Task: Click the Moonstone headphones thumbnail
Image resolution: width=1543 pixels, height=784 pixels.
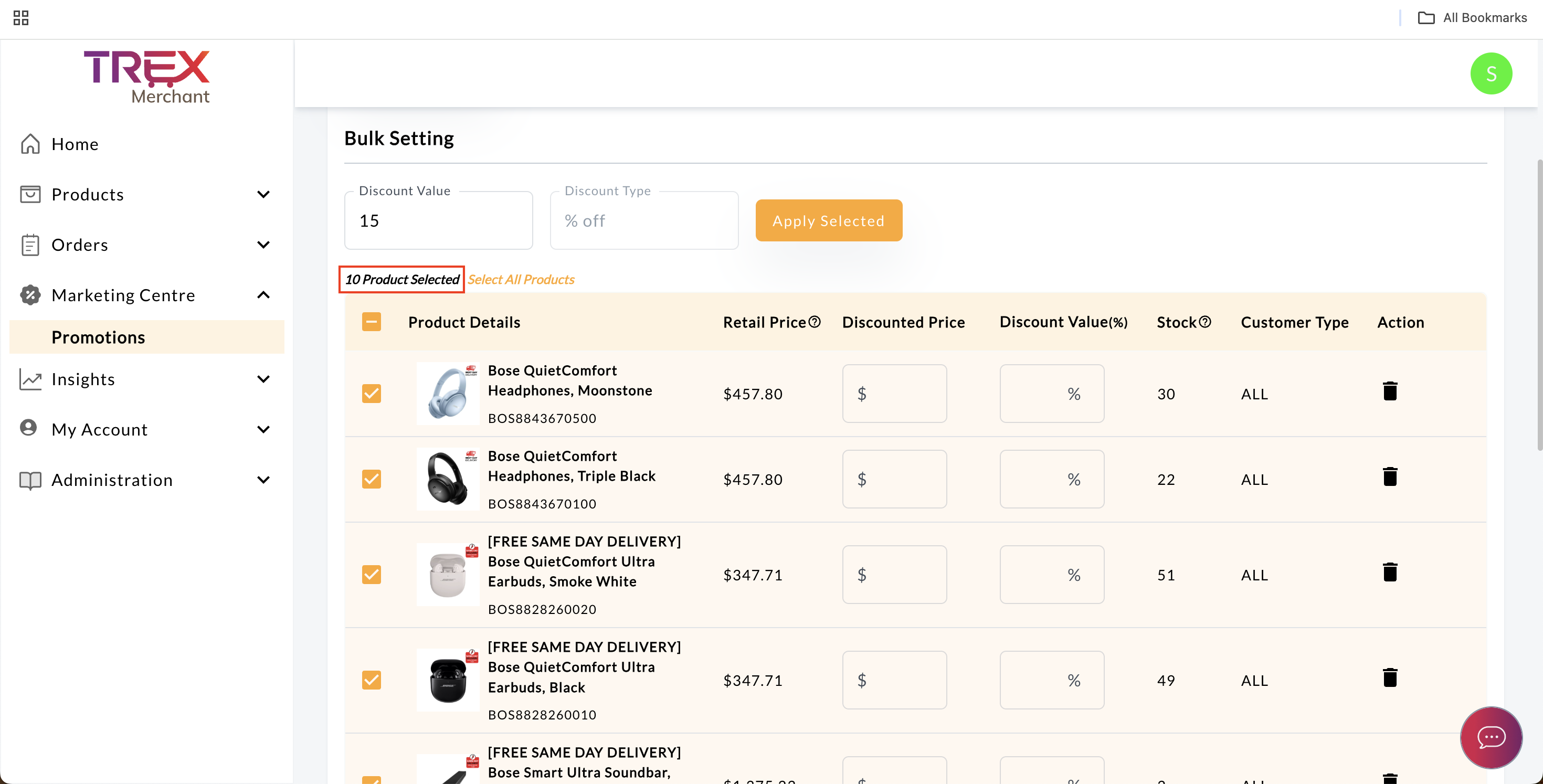Action: coord(448,394)
